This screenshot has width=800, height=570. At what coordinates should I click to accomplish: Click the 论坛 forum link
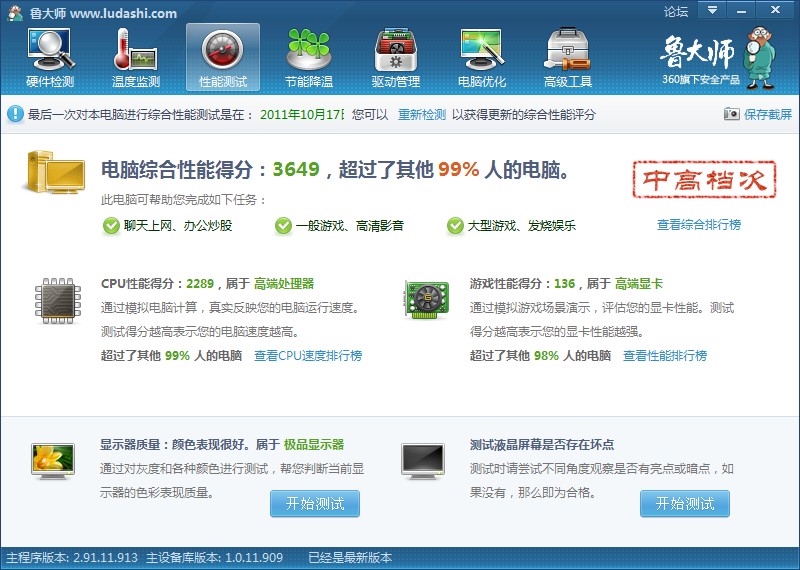(676, 11)
